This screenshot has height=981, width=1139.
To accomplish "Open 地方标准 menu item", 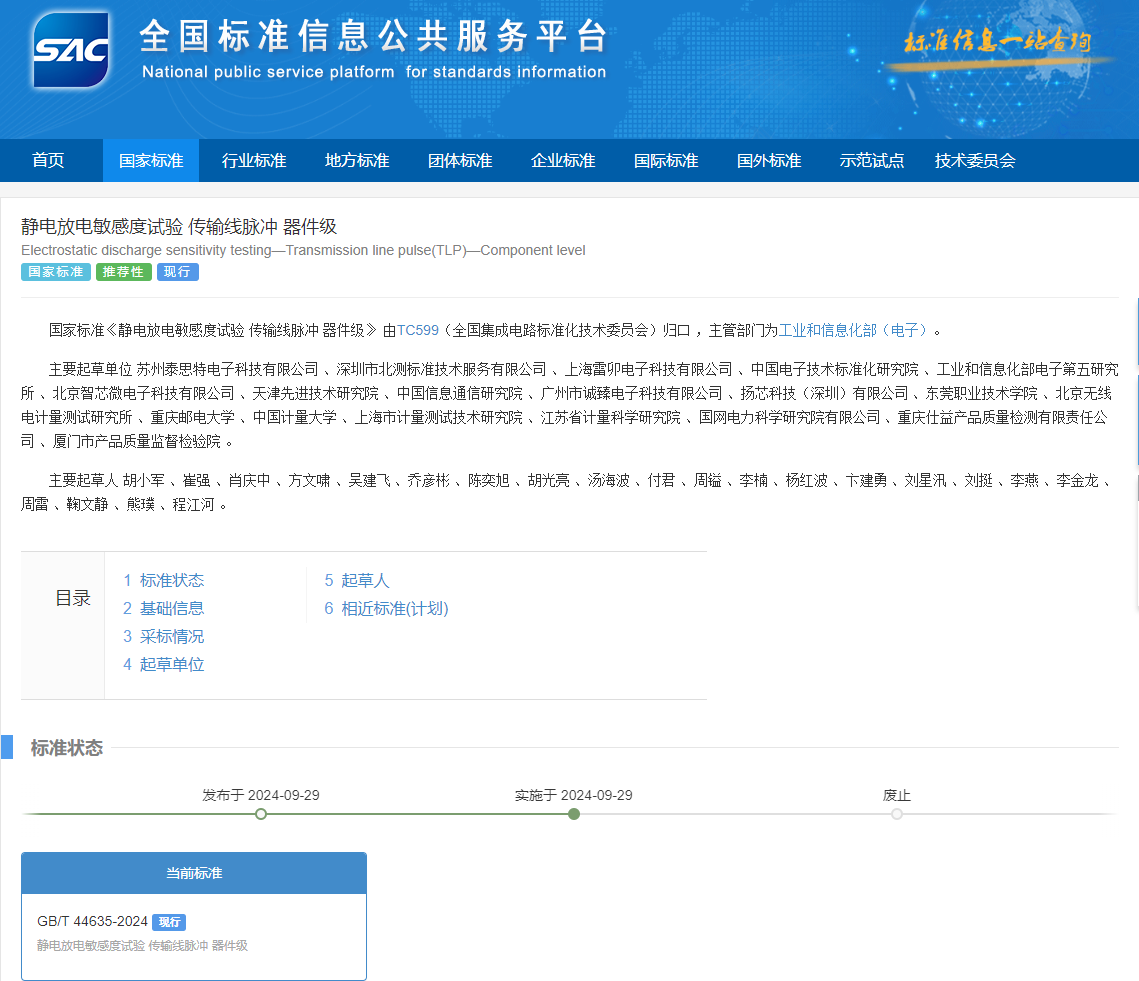I will pos(357,161).
